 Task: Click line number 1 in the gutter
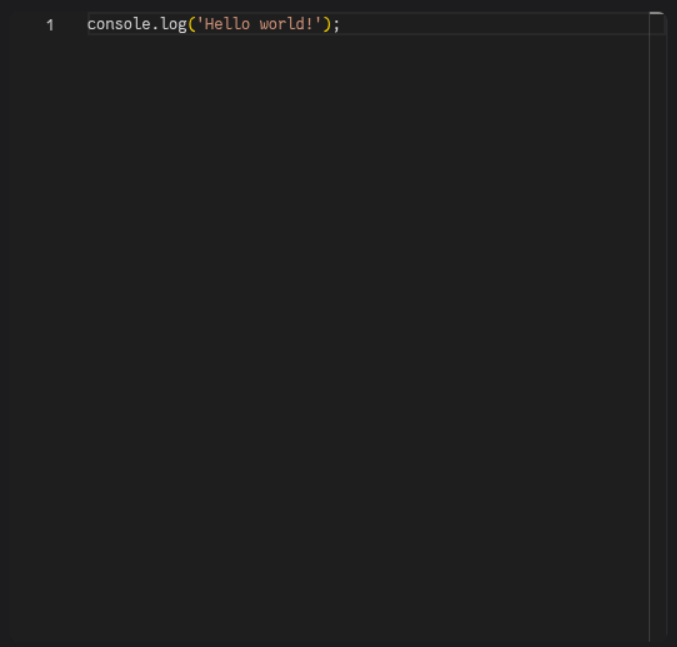pyautogui.click(x=49, y=25)
